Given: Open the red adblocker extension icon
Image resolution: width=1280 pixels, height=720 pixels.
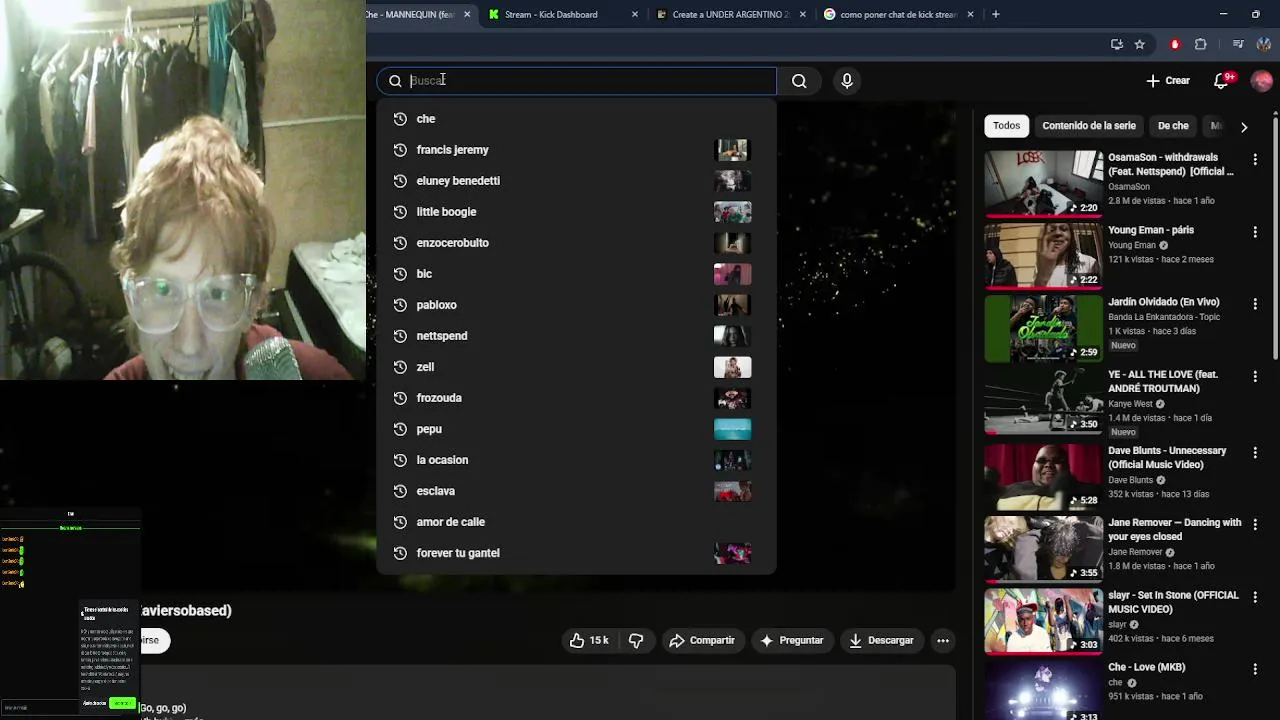Looking at the screenshot, I should [1175, 44].
